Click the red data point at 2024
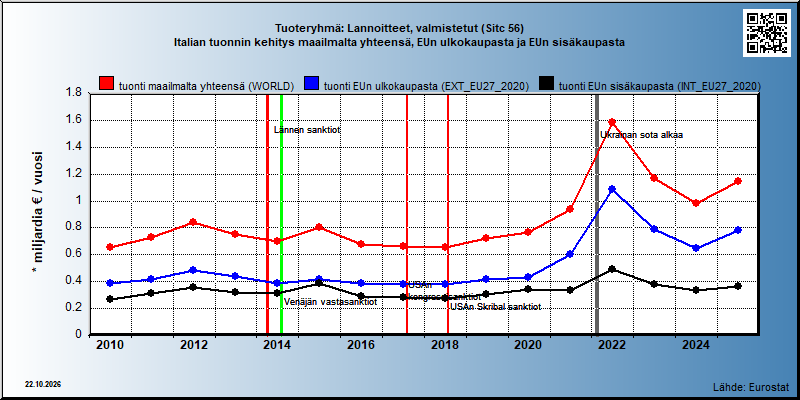The image size is (800, 400). pyautogui.click(x=696, y=203)
